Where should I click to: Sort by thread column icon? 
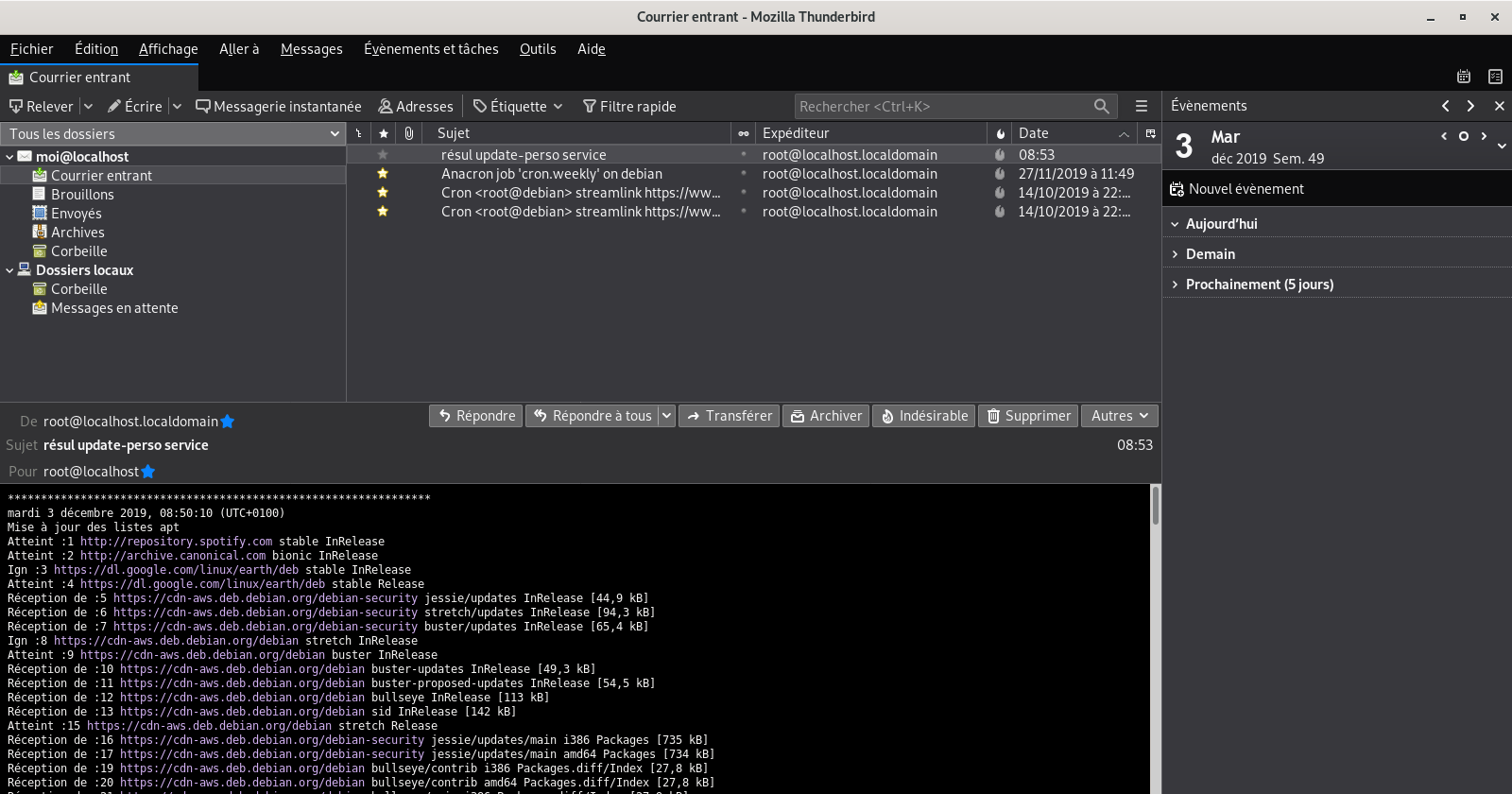pyautogui.click(x=359, y=133)
